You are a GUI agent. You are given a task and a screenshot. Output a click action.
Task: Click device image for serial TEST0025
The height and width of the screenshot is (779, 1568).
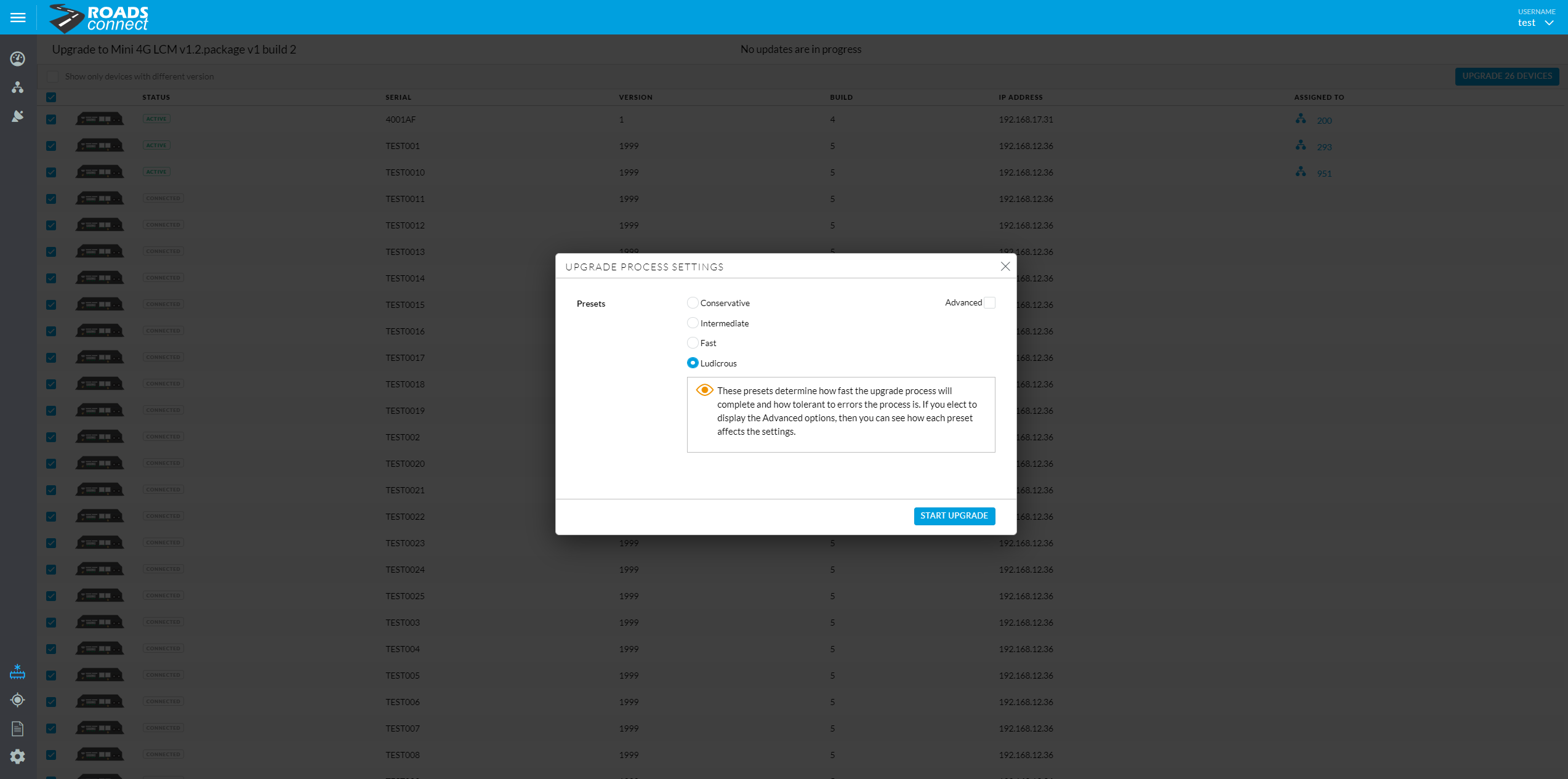pos(100,596)
